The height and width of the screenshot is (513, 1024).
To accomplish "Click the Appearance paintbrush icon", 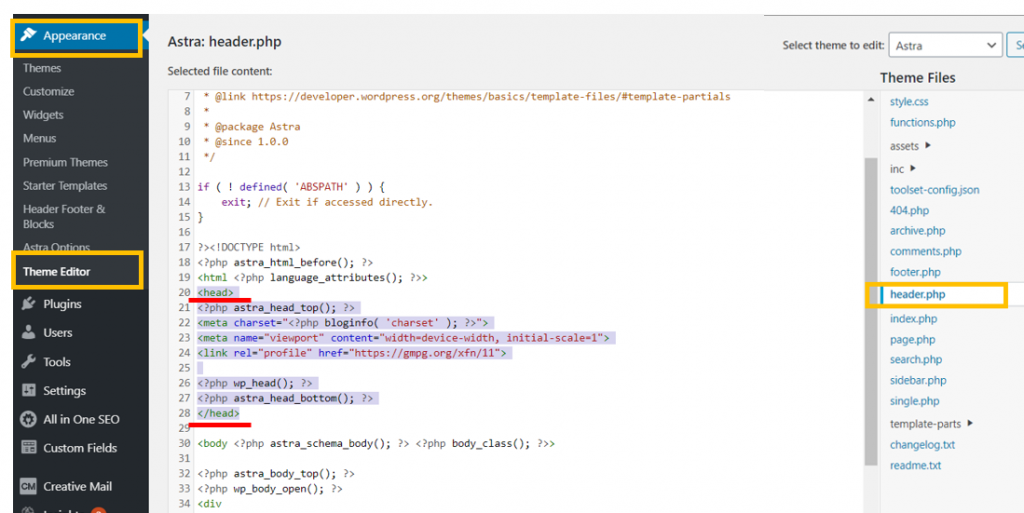I will coord(29,36).
